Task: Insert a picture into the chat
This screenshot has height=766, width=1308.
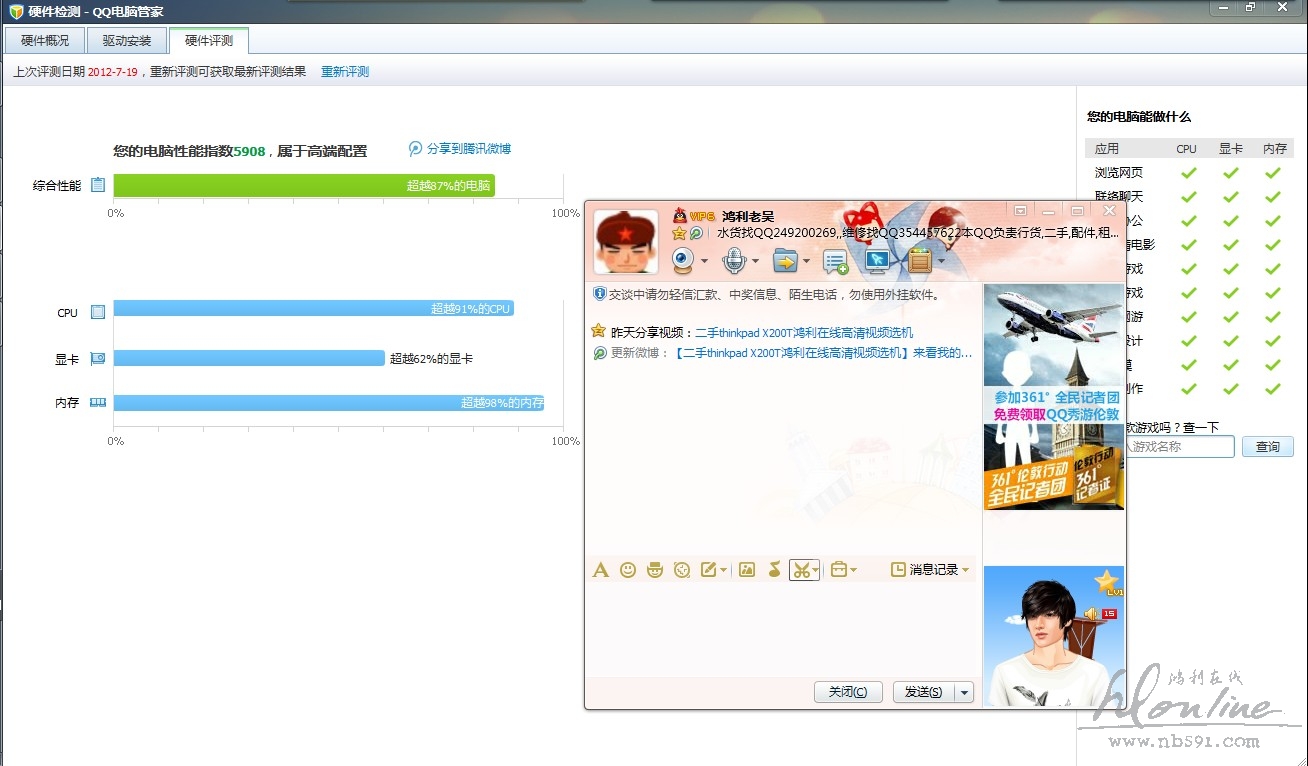Action: (x=746, y=570)
